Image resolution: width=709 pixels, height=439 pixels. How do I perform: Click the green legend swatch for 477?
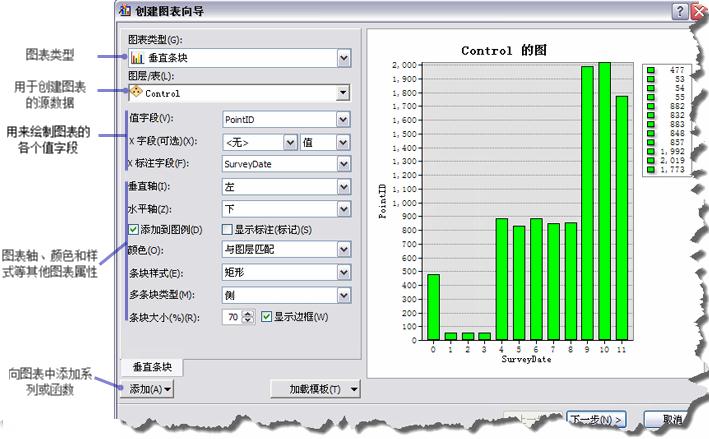651,70
